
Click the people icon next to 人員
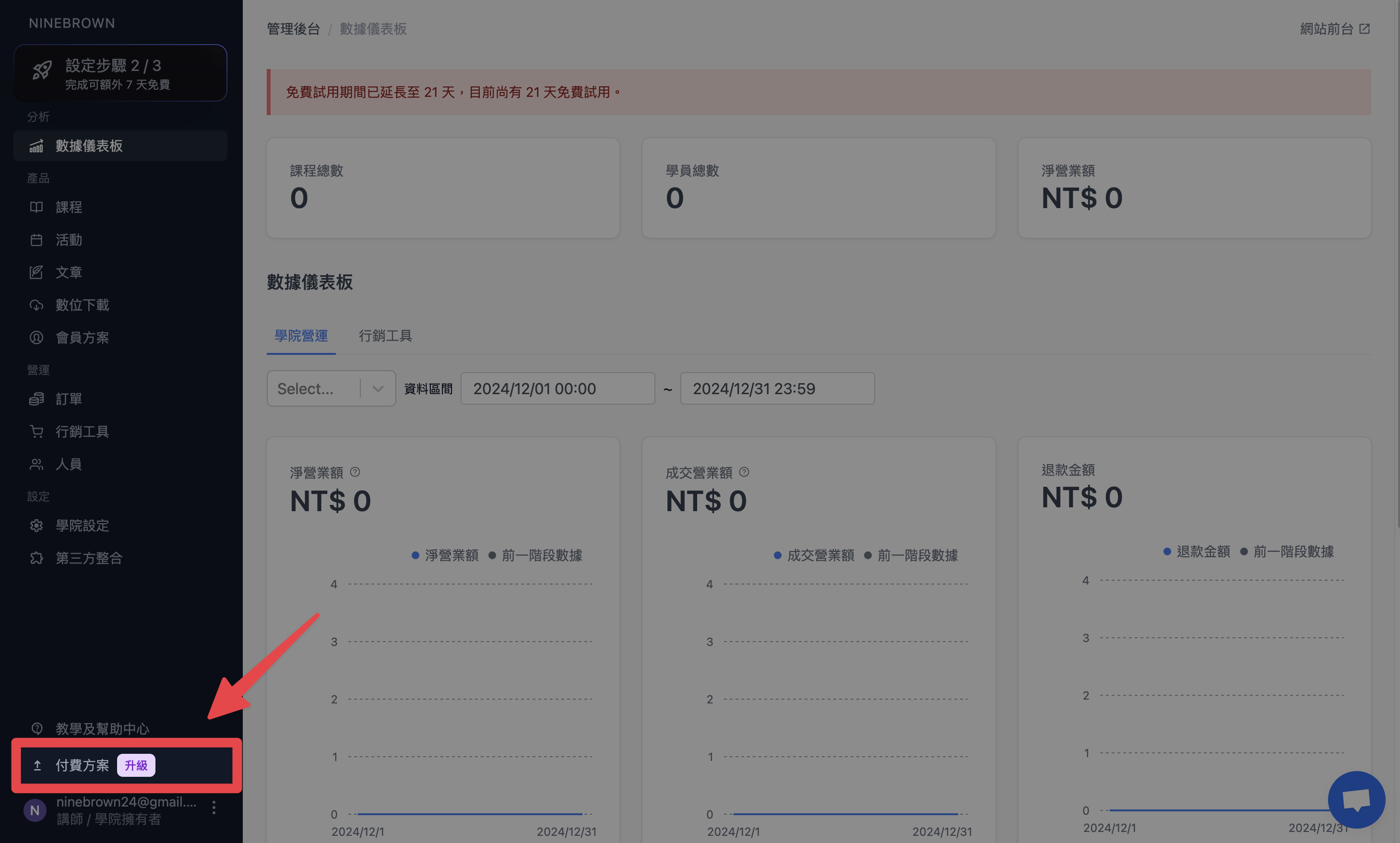[36, 465]
